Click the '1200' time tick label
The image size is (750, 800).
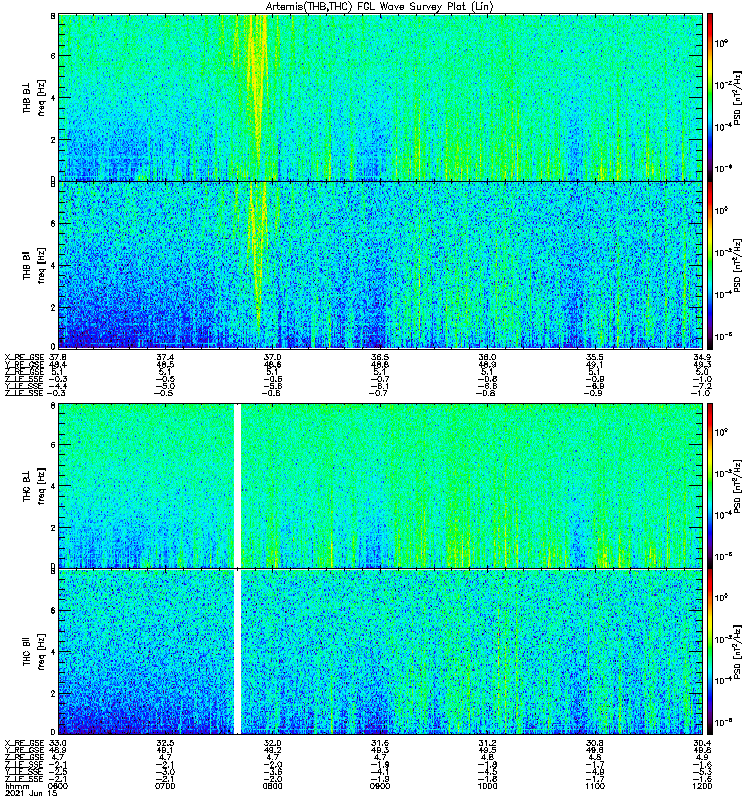tap(702, 786)
